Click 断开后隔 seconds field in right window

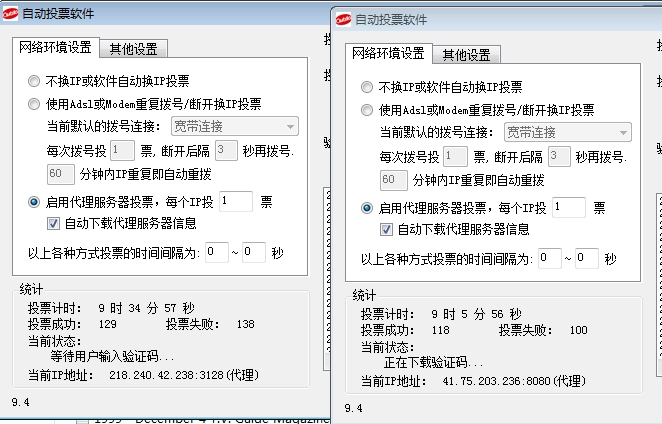pos(559,156)
